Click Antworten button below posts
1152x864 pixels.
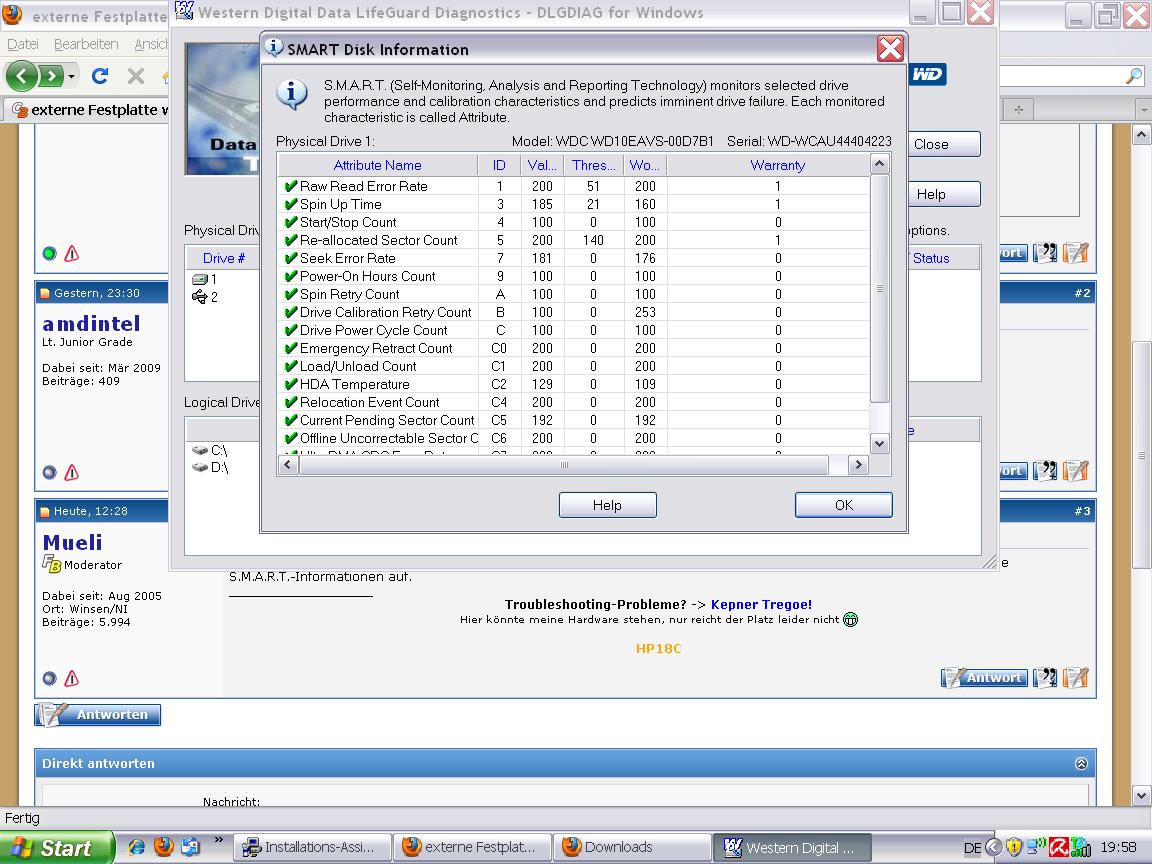point(98,714)
